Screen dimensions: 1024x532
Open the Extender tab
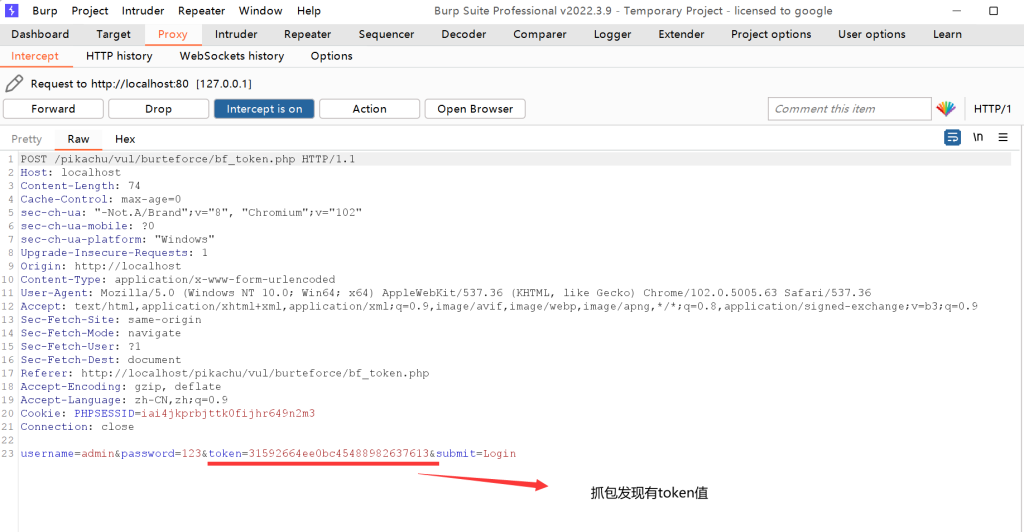click(681, 35)
